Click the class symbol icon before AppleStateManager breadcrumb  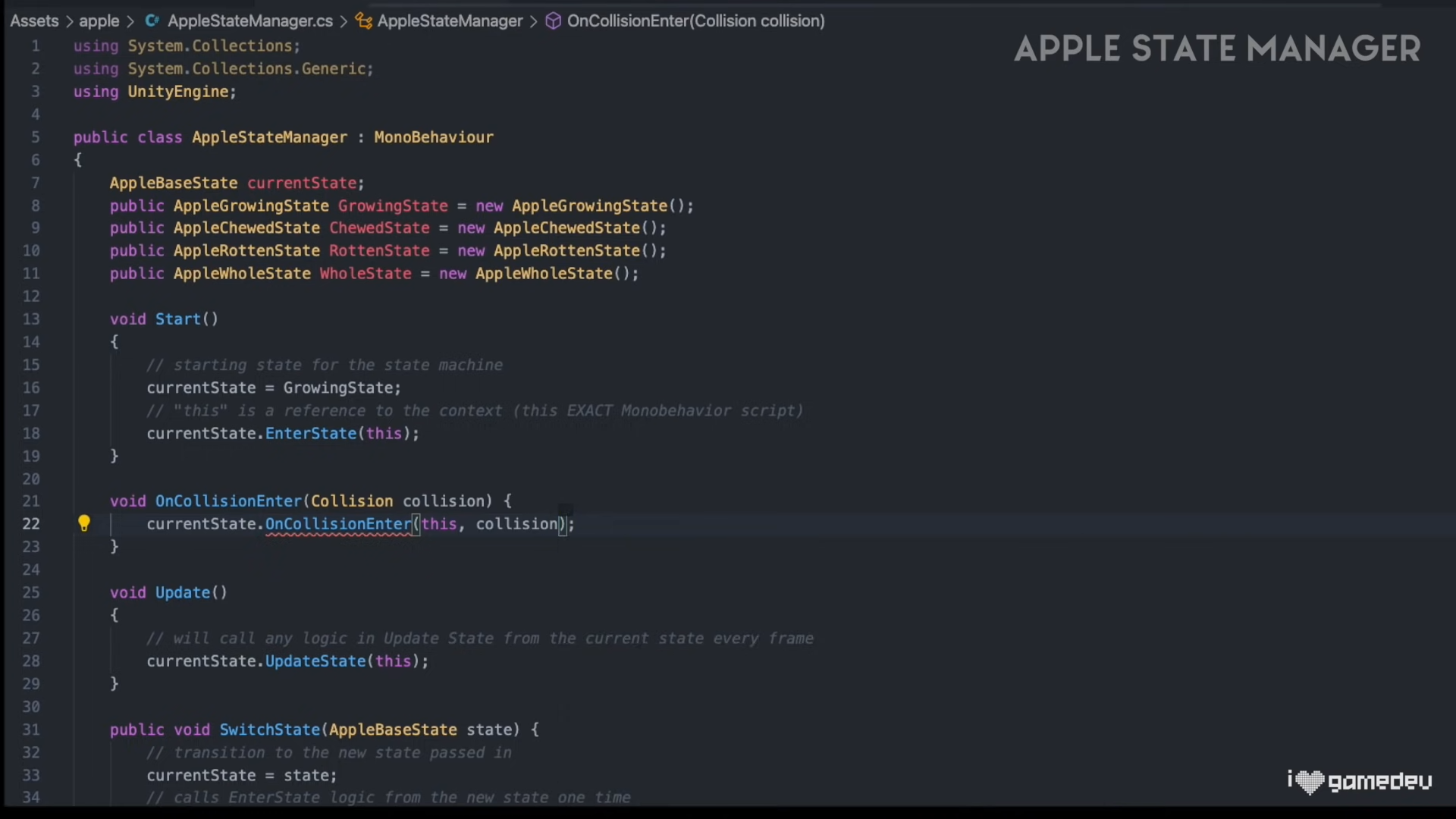click(364, 21)
